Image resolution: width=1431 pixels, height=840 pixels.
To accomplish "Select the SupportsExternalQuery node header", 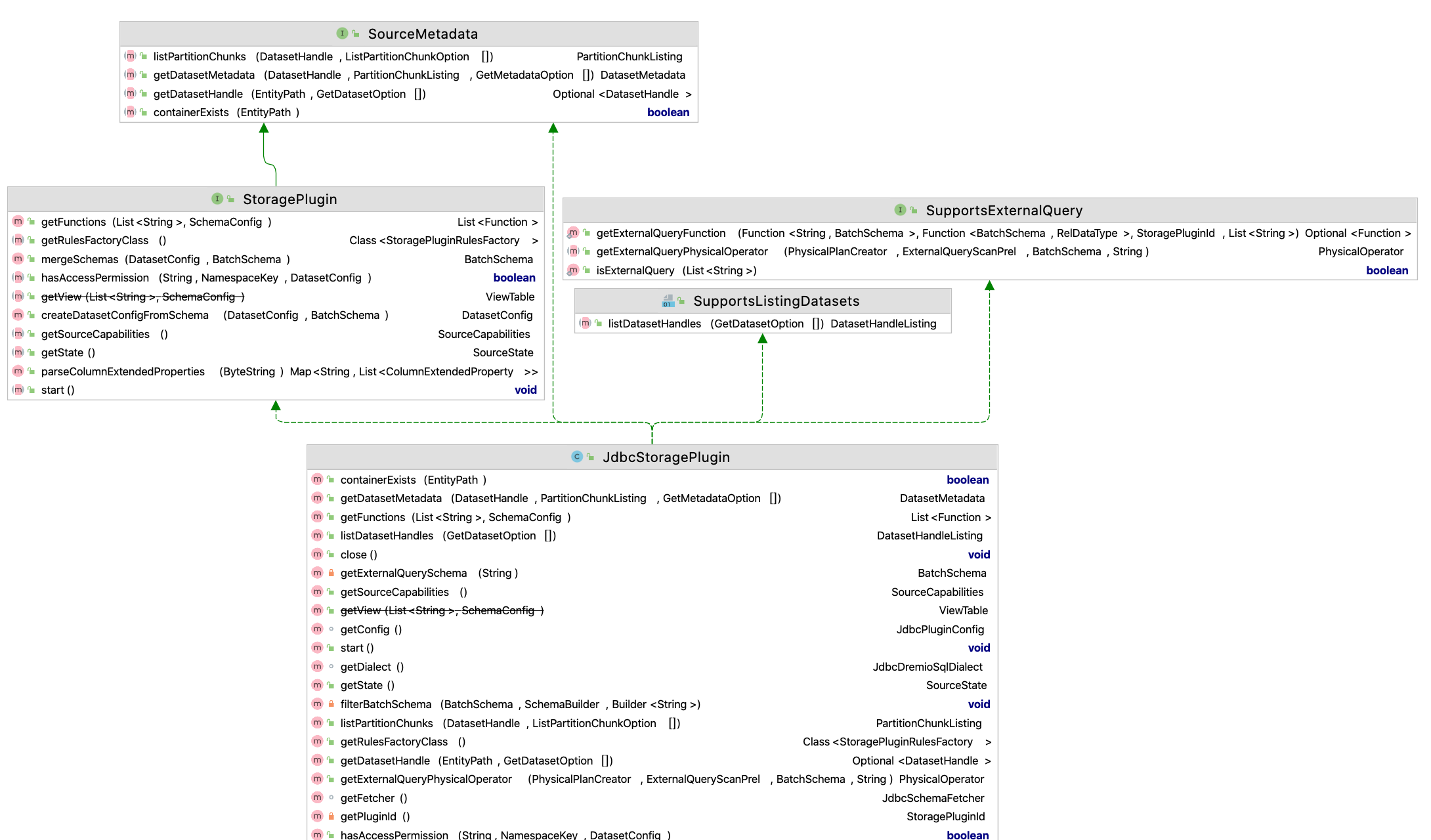I will point(990,210).
